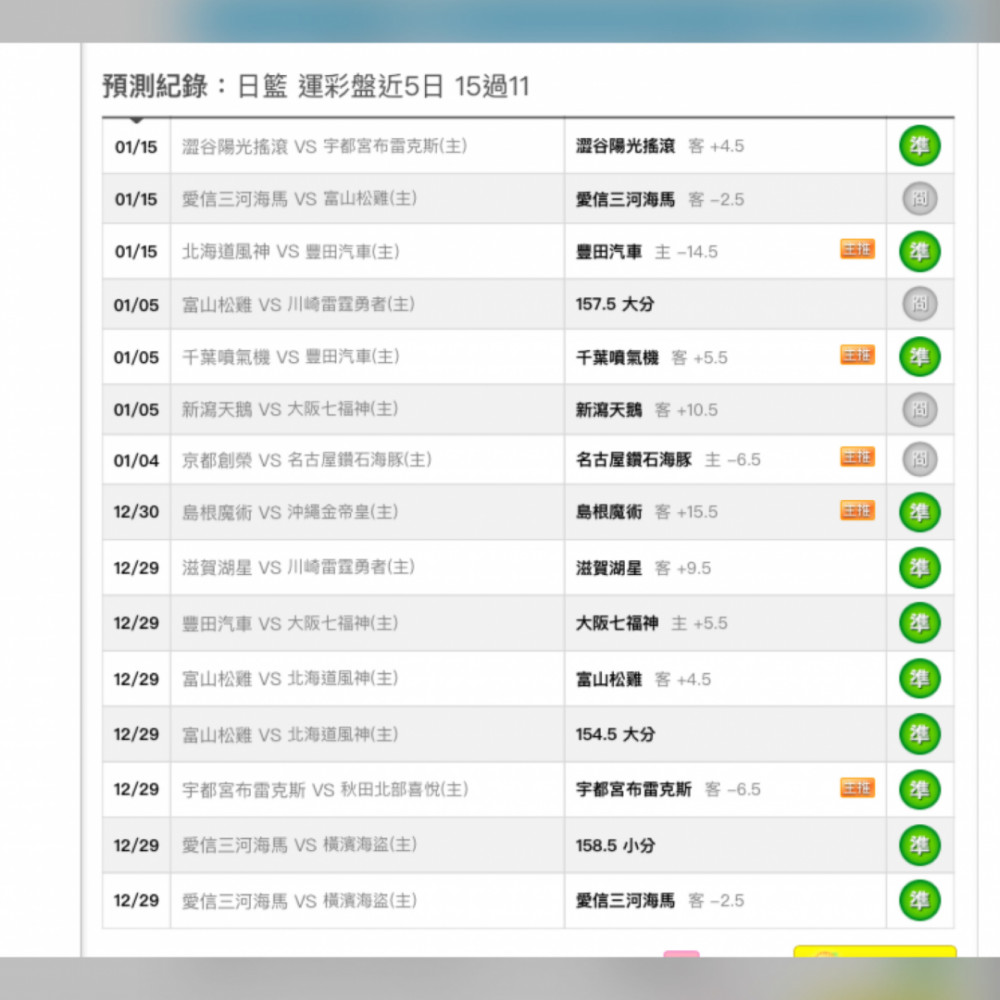Click the pick 名古屋鑽石海豚 主 -6.5
This screenshot has width=1000, height=1000.
[x=668, y=460]
